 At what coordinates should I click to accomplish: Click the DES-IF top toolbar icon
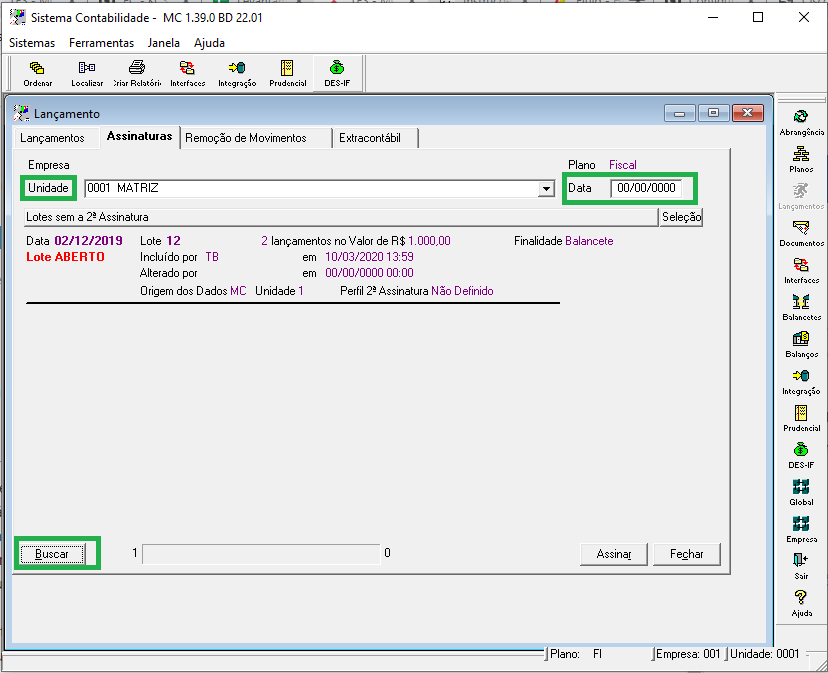click(337, 73)
